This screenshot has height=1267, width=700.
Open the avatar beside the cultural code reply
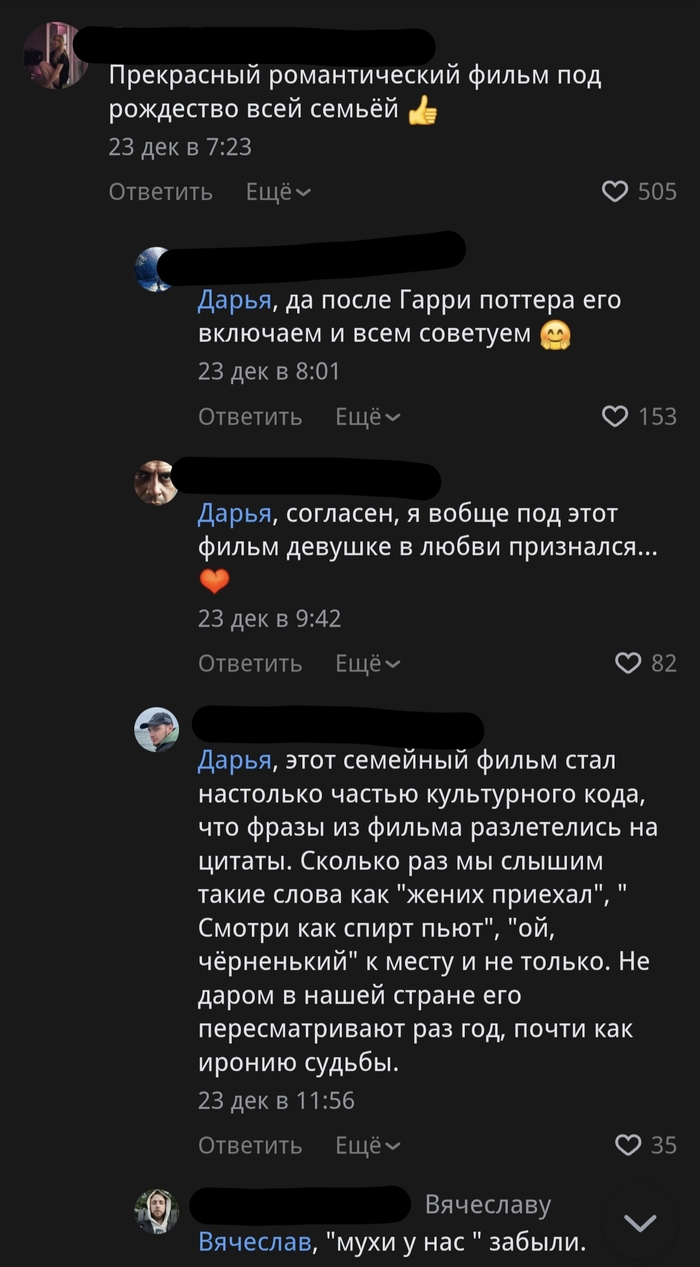pyautogui.click(x=156, y=730)
